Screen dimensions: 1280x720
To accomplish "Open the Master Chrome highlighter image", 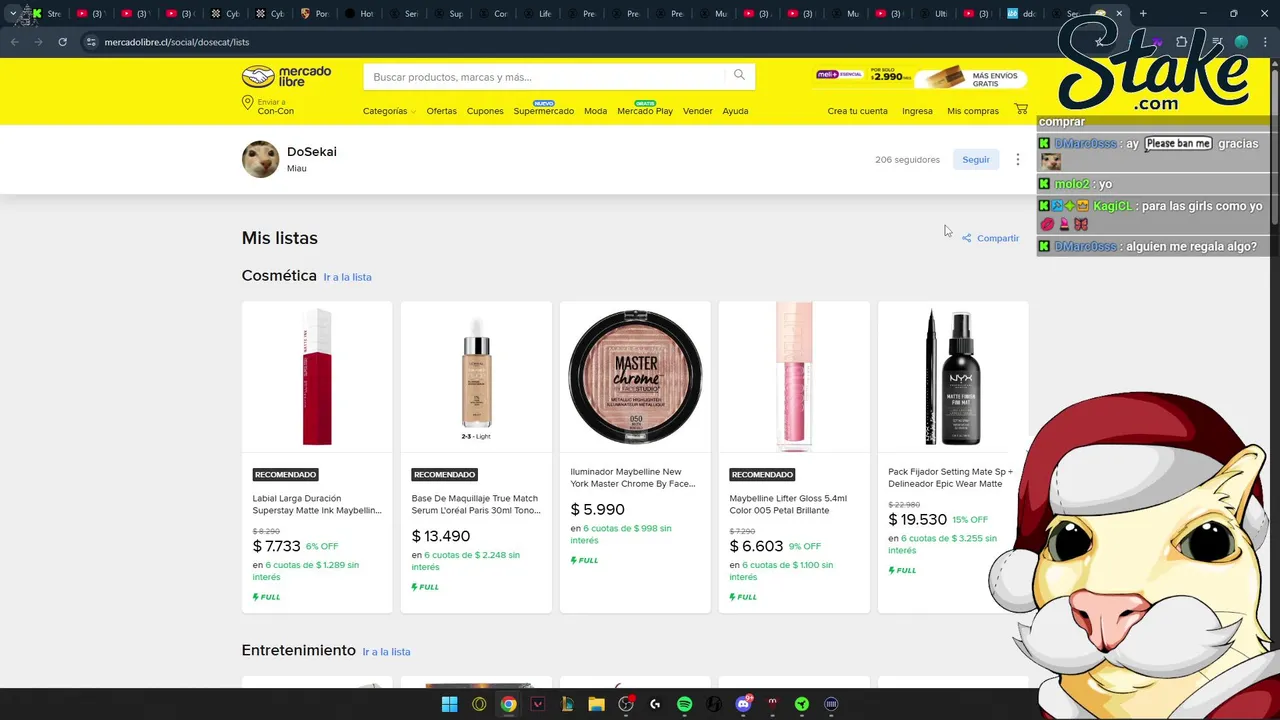I will click(x=635, y=376).
